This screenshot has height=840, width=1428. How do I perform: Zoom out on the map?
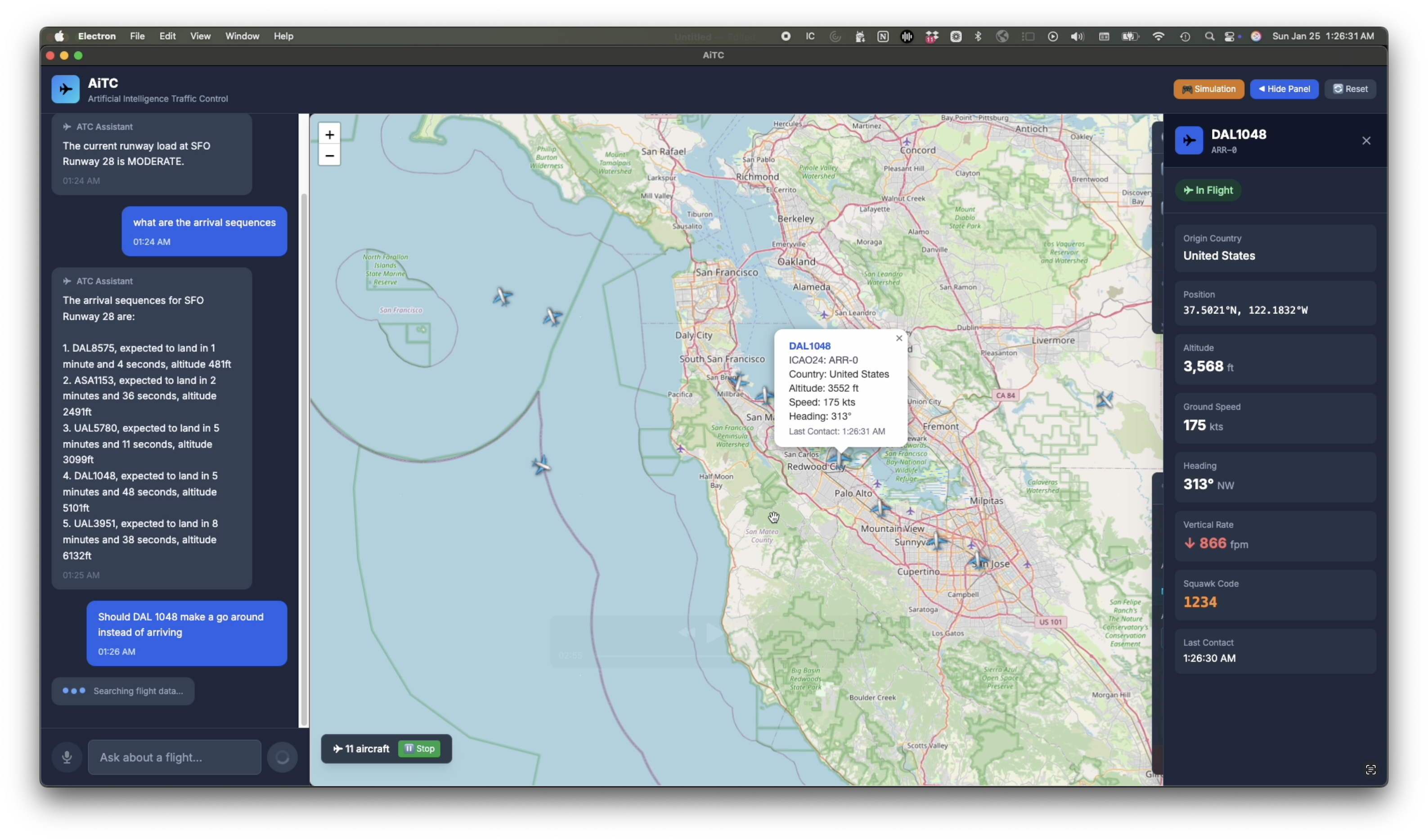pos(329,155)
